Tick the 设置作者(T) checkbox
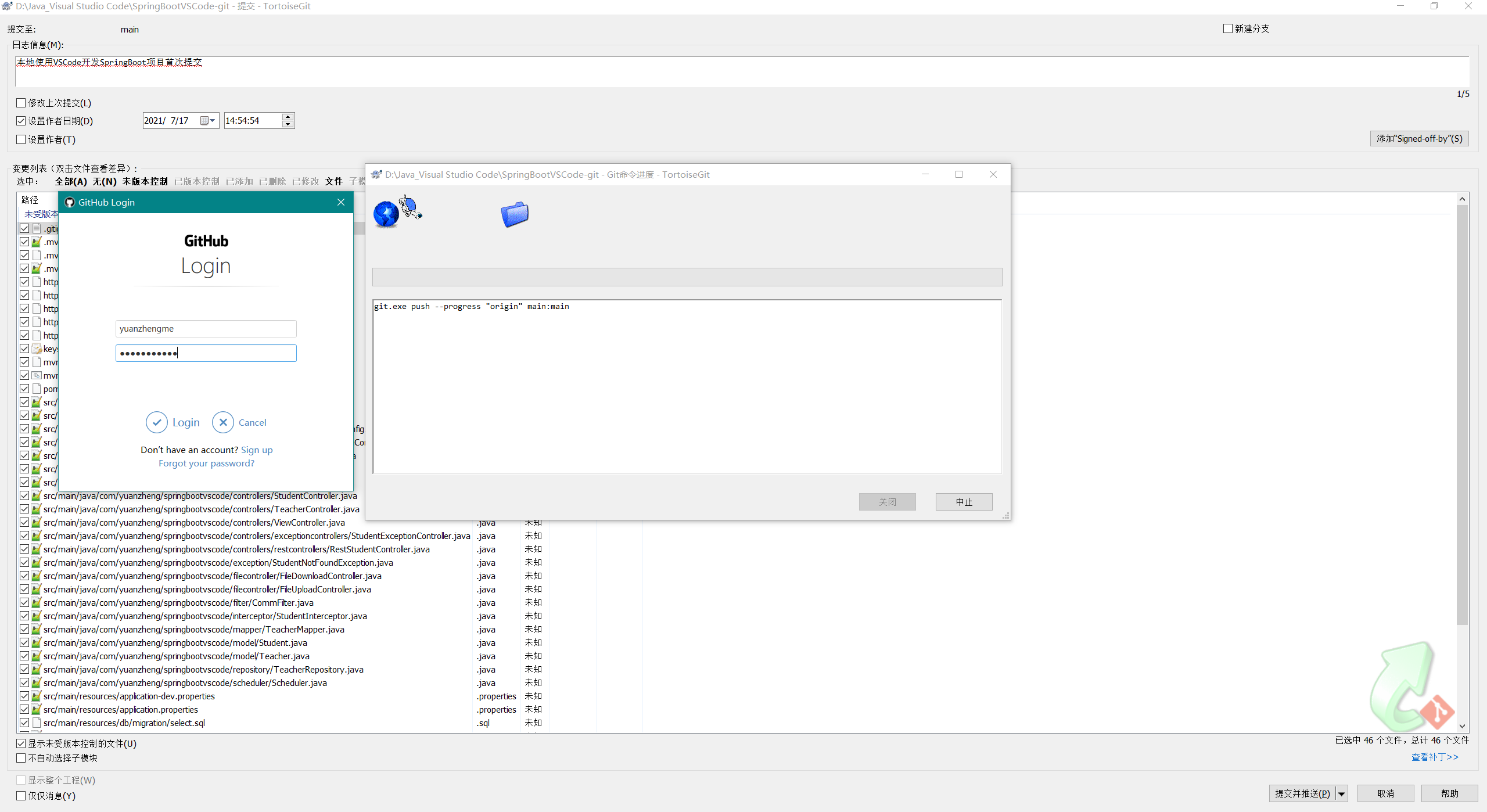The height and width of the screenshot is (812, 1487). [x=21, y=139]
